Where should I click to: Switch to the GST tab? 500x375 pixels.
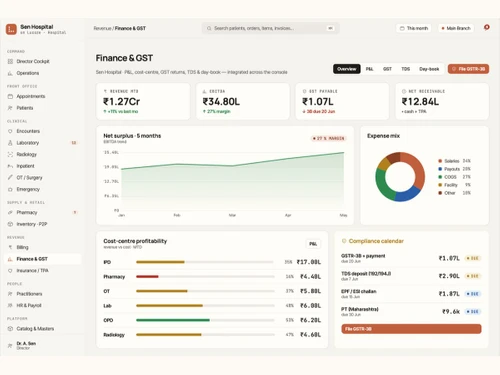[x=387, y=69]
